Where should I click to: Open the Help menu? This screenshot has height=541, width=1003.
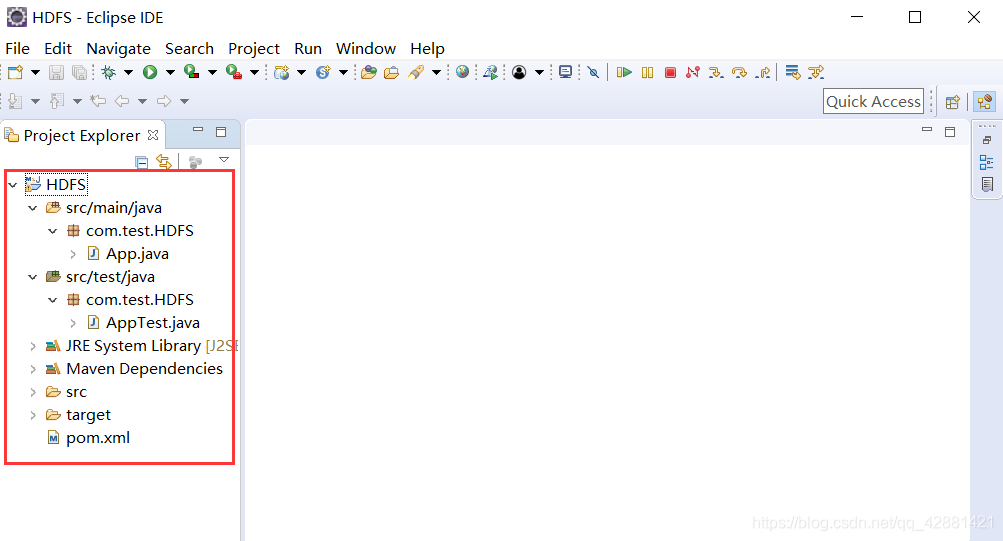(427, 49)
